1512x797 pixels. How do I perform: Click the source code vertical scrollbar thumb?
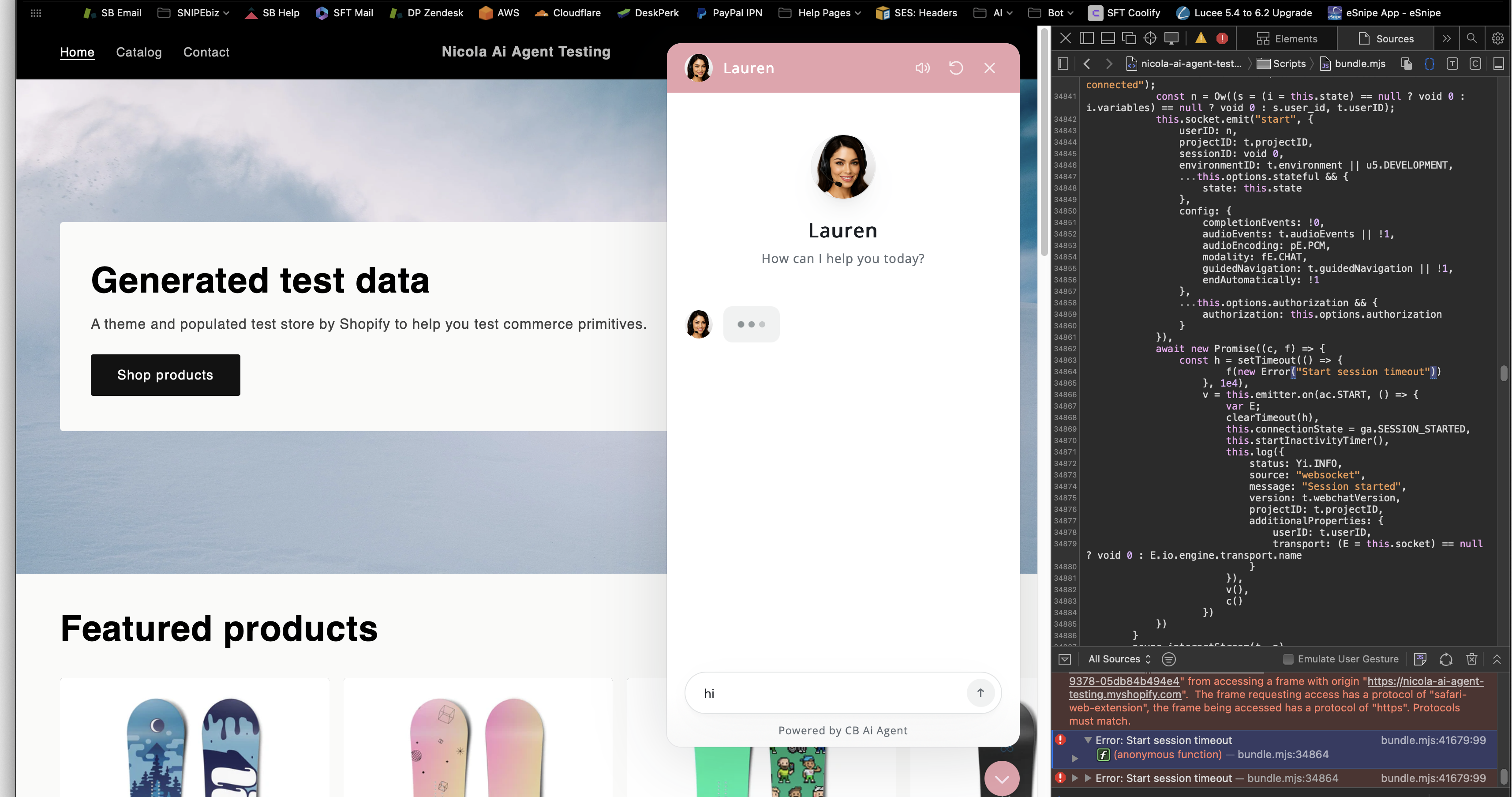1503,373
